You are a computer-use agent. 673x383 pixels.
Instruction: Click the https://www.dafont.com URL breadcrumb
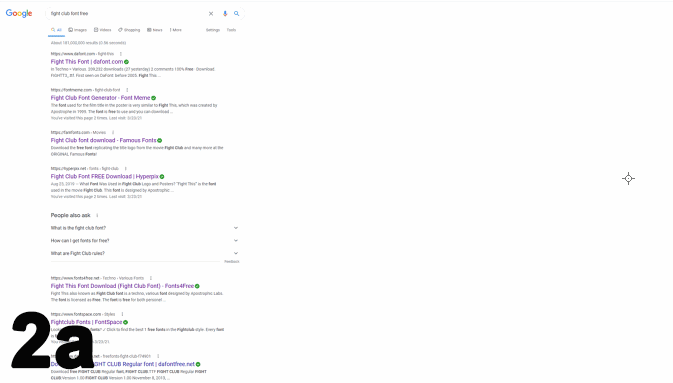[82, 54]
